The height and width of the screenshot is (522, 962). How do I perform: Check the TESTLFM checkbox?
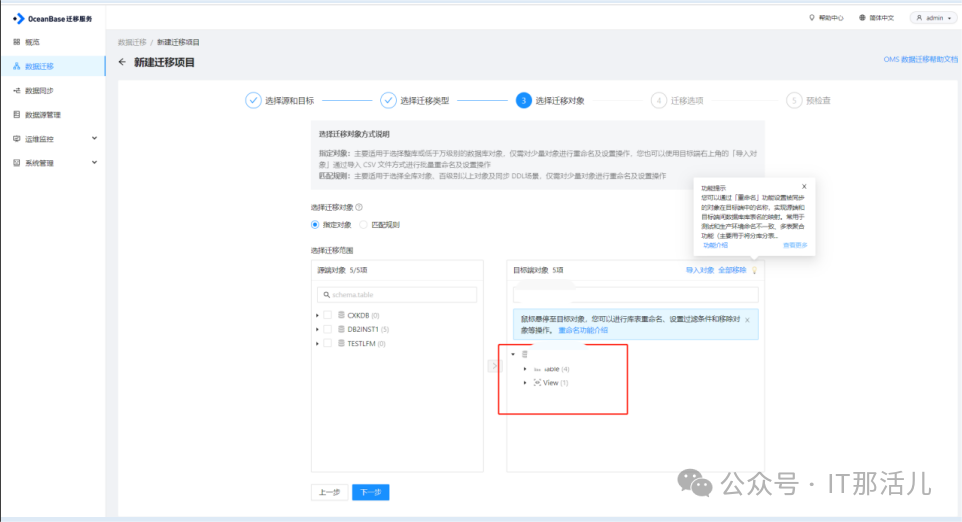(x=328, y=344)
